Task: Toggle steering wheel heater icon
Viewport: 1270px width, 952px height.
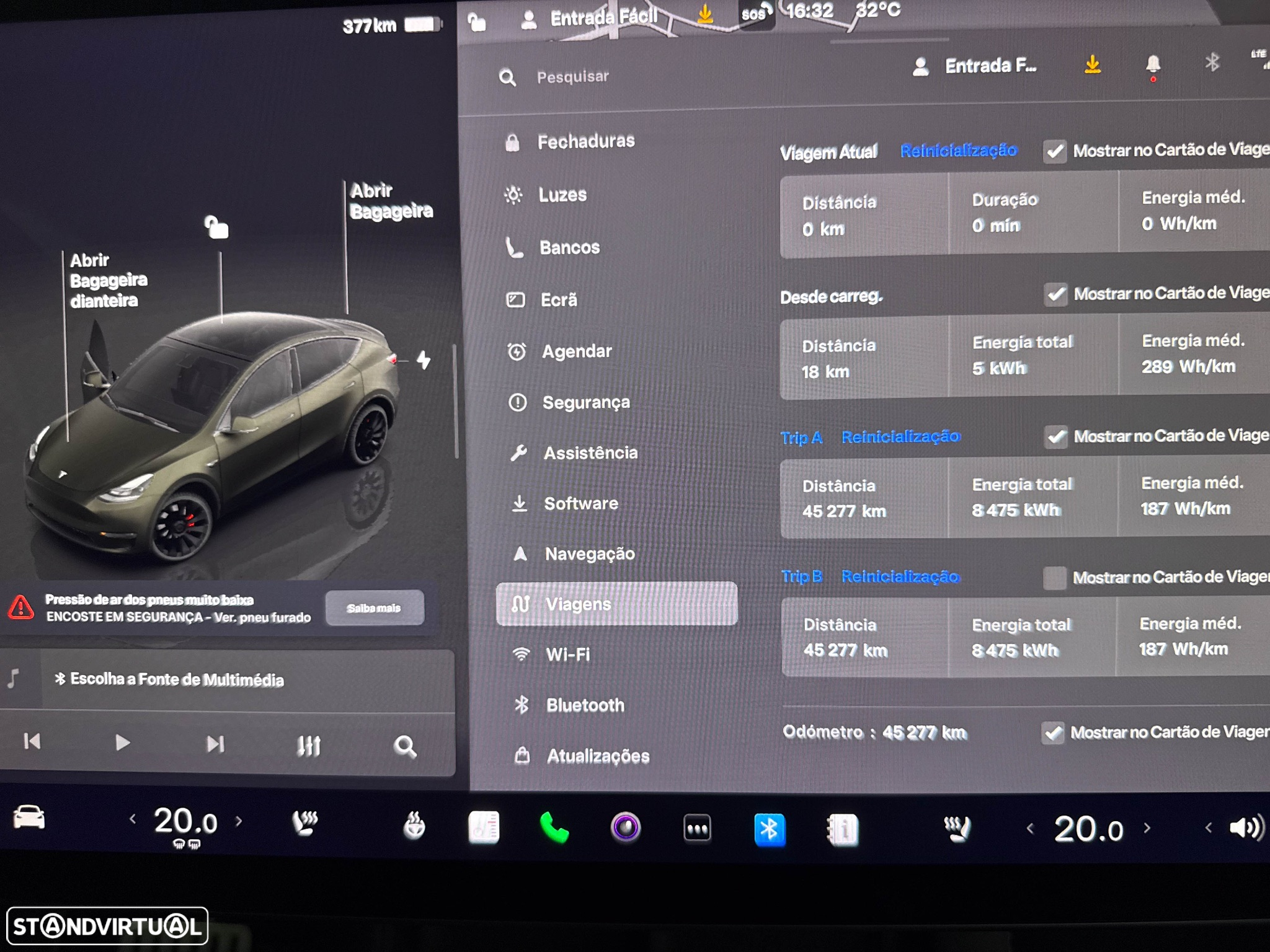Action: [x=414, y=826]
